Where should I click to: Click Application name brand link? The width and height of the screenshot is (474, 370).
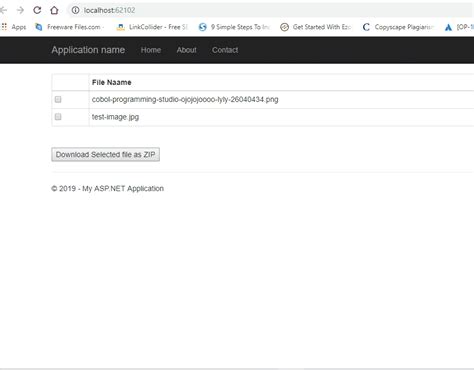click(x=88, y=50)
